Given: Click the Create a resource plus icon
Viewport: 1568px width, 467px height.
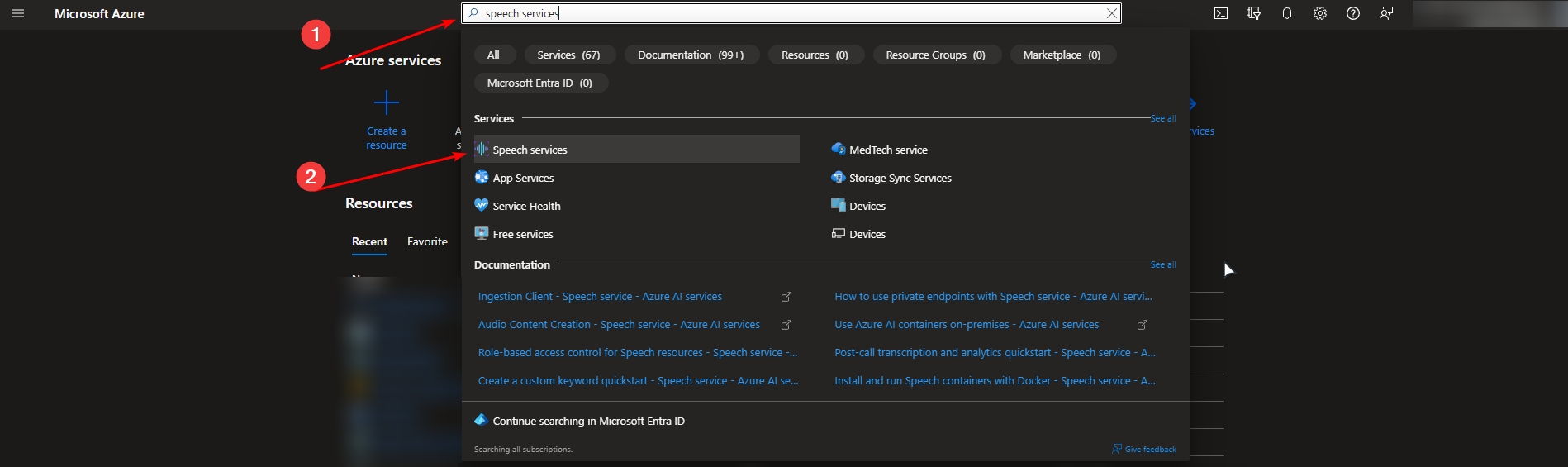Looking at the screenshot, I should point(387,103).
